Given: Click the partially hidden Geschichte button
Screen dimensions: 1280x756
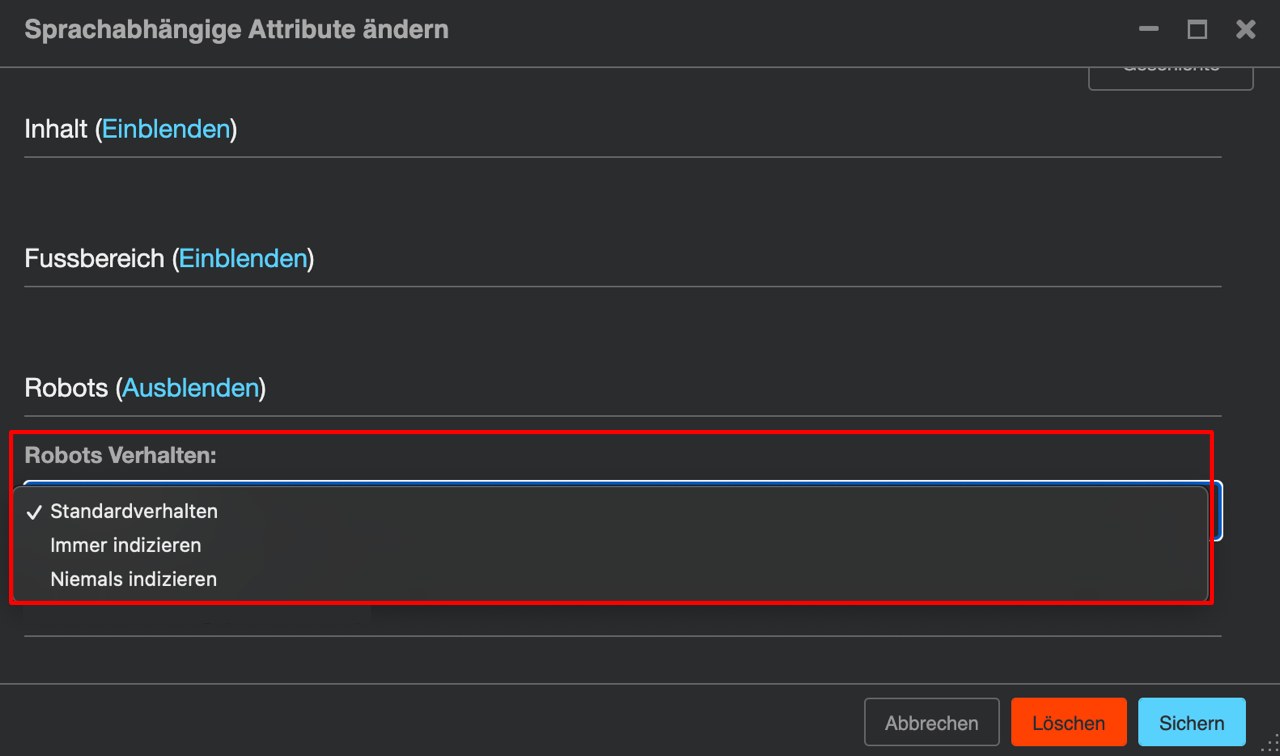Looking at the screenshot, I should pyautogui.click(x=1170, y=75).
